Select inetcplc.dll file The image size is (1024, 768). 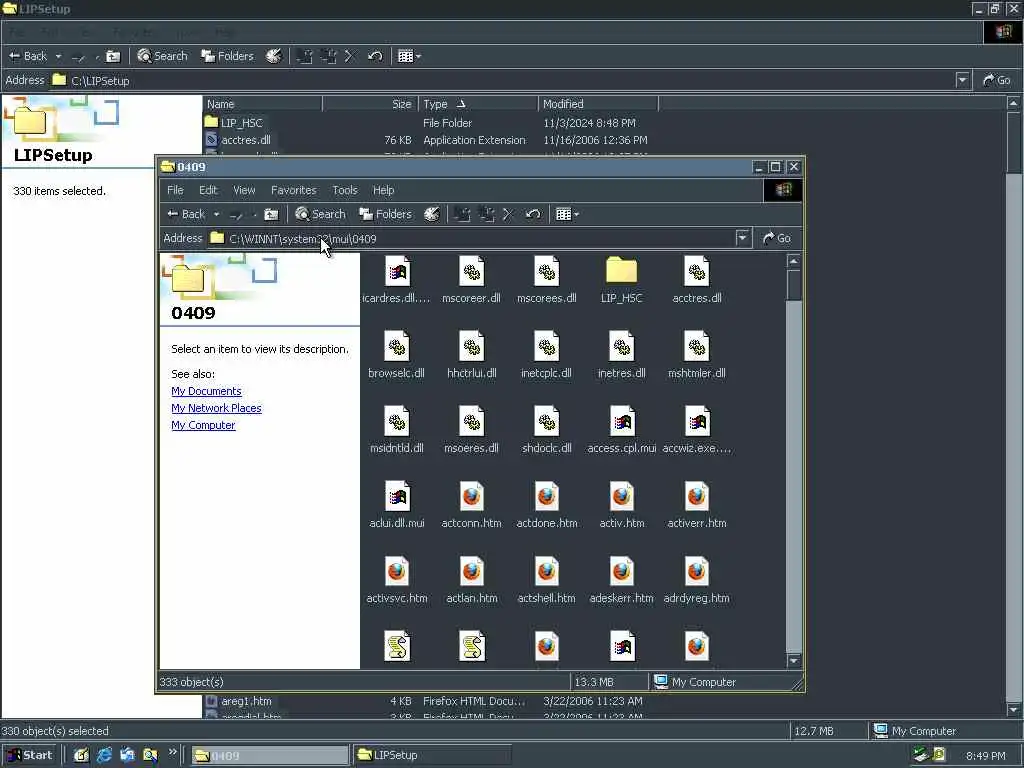click(x=547, y=355)
